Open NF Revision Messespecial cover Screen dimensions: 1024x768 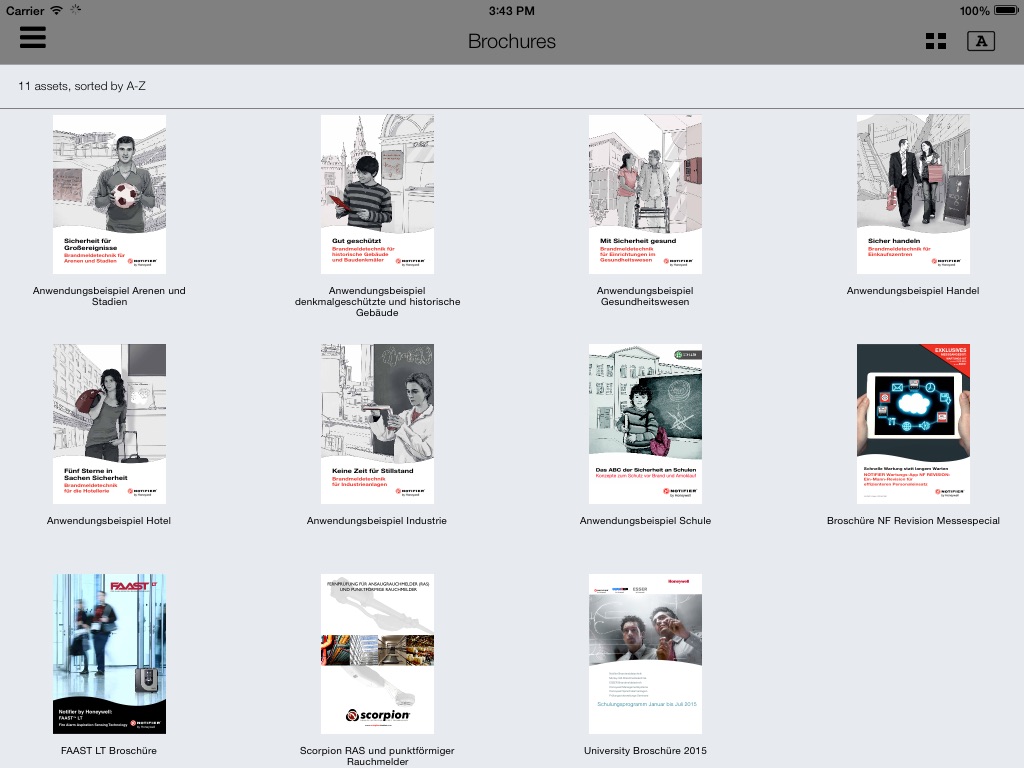(x=913, y=424)
